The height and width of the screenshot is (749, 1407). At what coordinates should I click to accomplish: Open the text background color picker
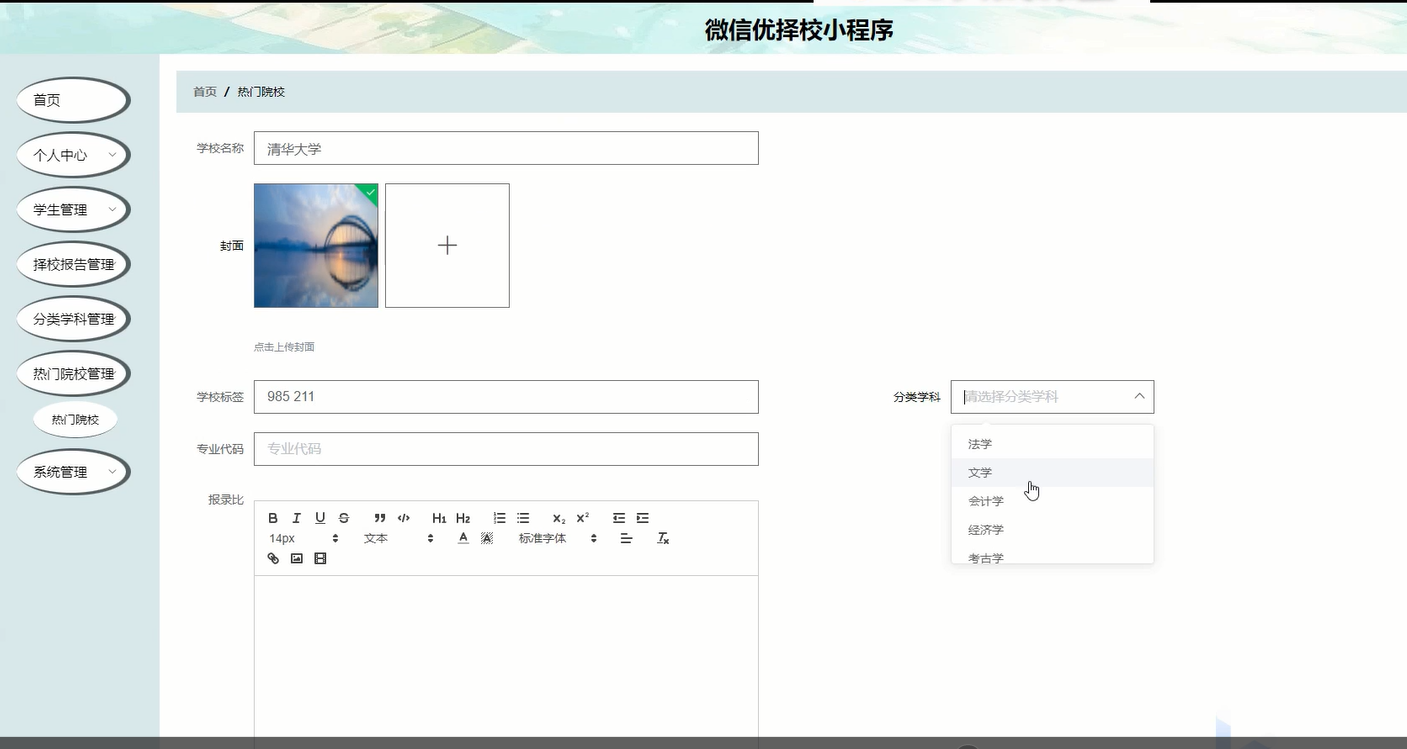[x=487, y=538]
